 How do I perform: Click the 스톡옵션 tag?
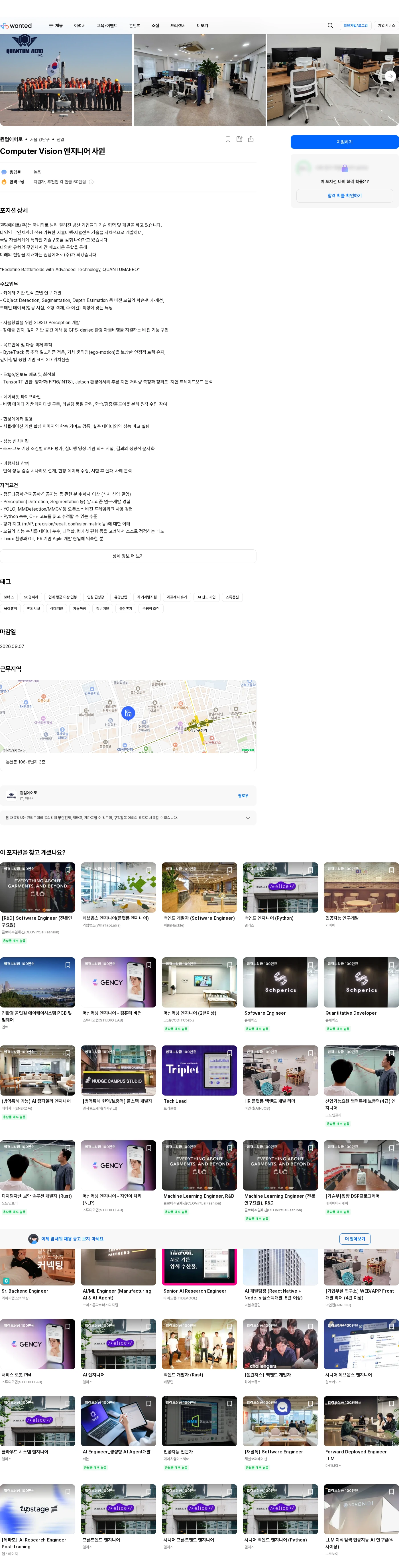pyautogui.click(x=232, y=597)
